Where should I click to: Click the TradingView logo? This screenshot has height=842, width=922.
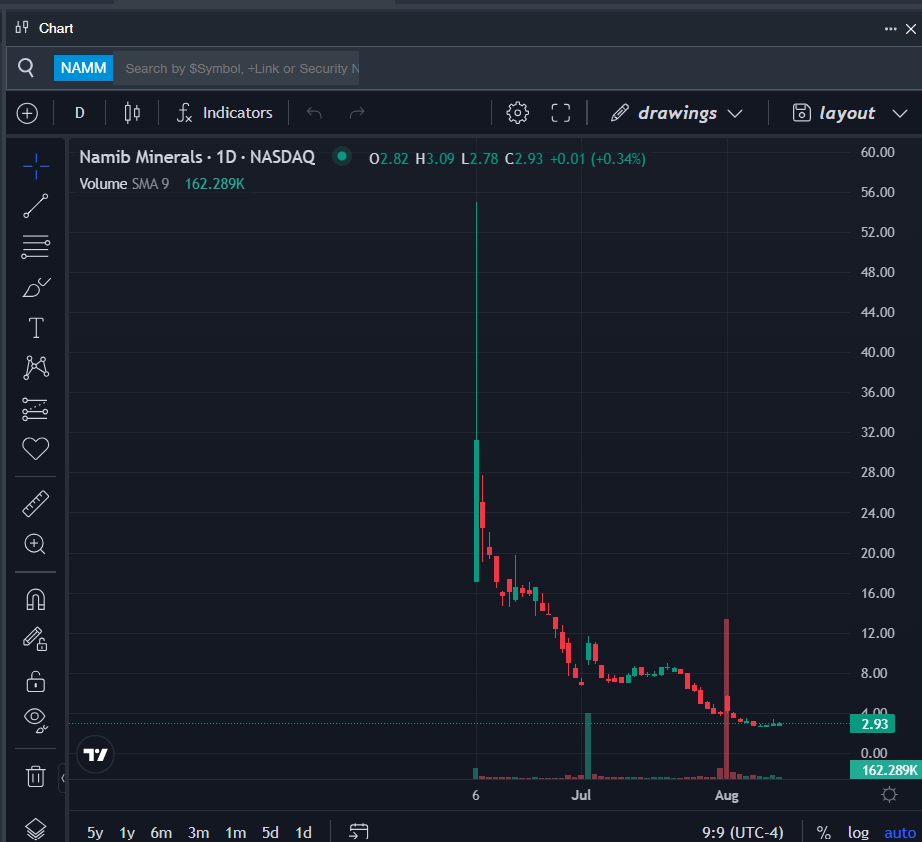pyautogui.click(x=95, y=754)
